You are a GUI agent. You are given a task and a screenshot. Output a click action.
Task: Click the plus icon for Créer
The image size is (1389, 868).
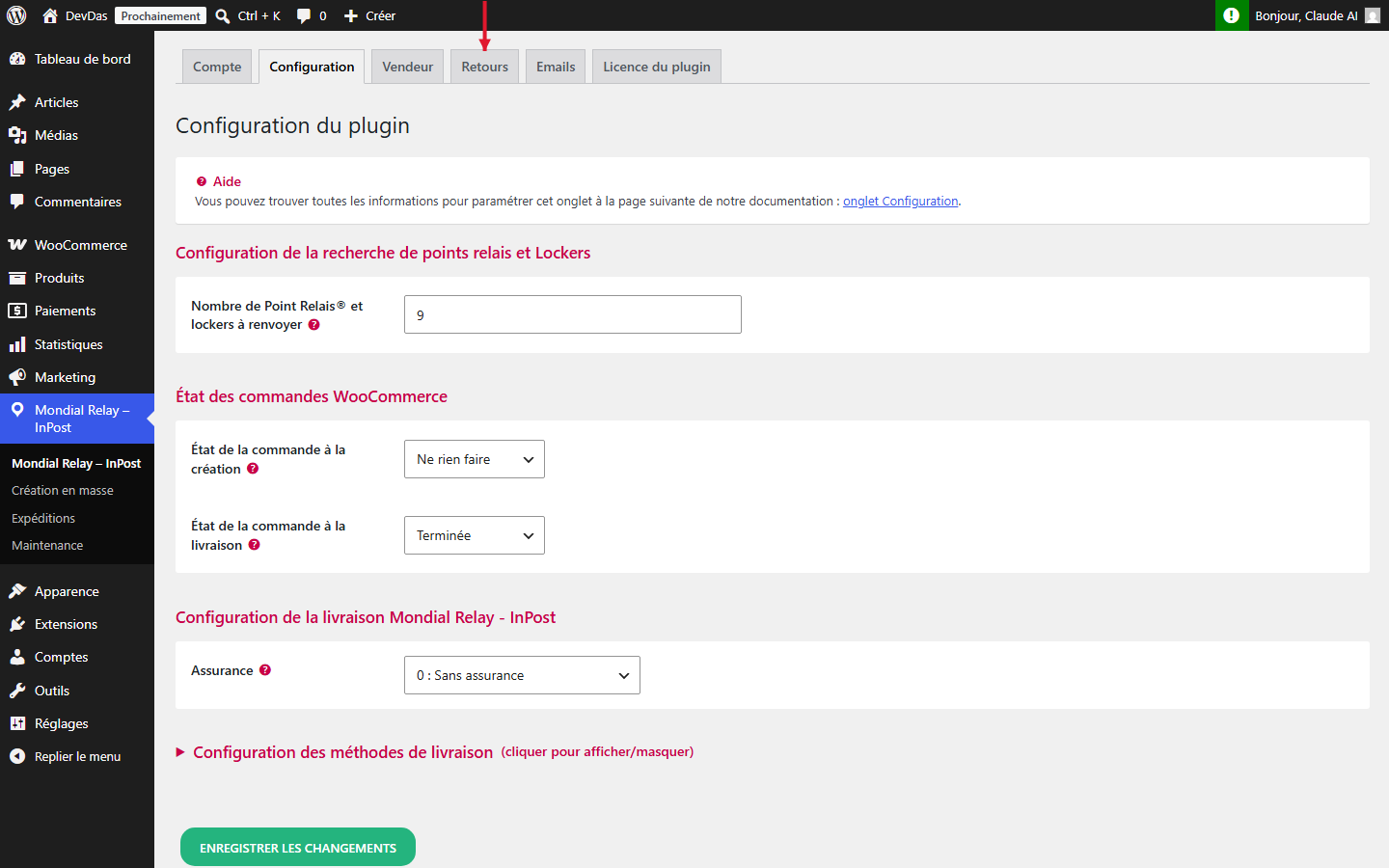tap(351, 15)
